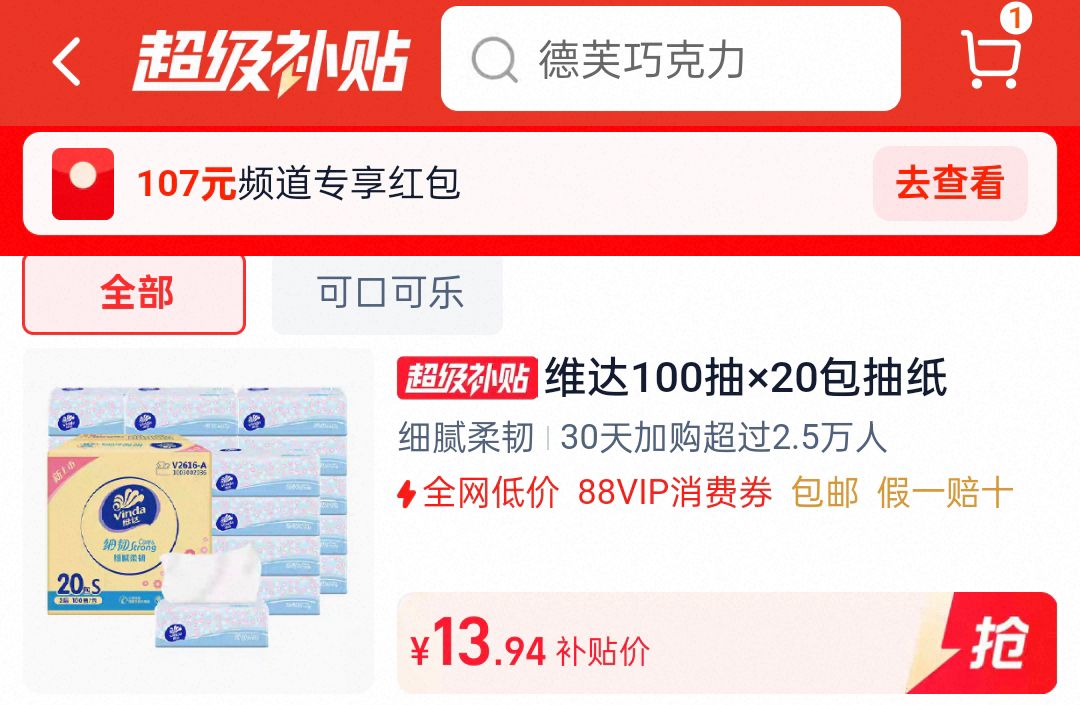Tap the 假一赔十 guarantee label
The width and height of the screenshot is (1080, 705).
pyautogui.click(x=945, y=493)
